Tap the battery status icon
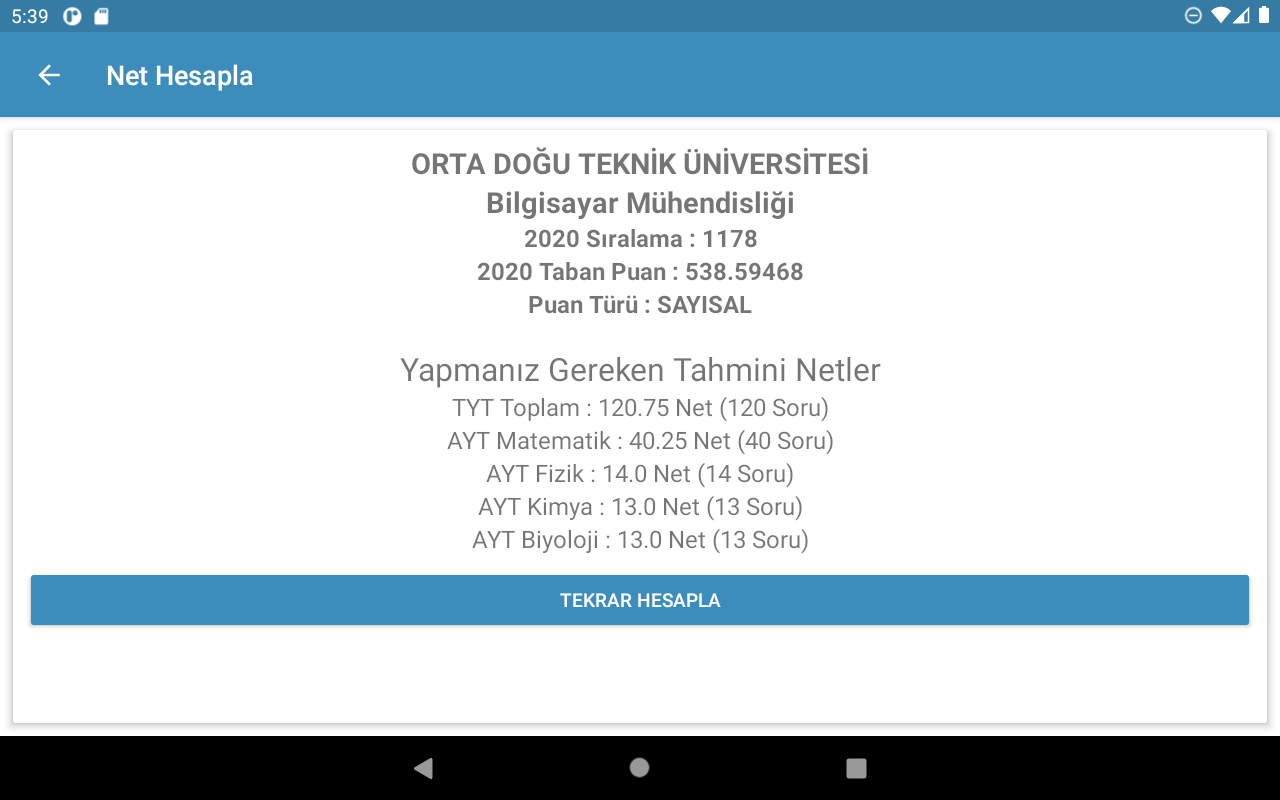The width and height of the screenshot is (1280, 800). pyautogui.click(x=1264, y=16)
